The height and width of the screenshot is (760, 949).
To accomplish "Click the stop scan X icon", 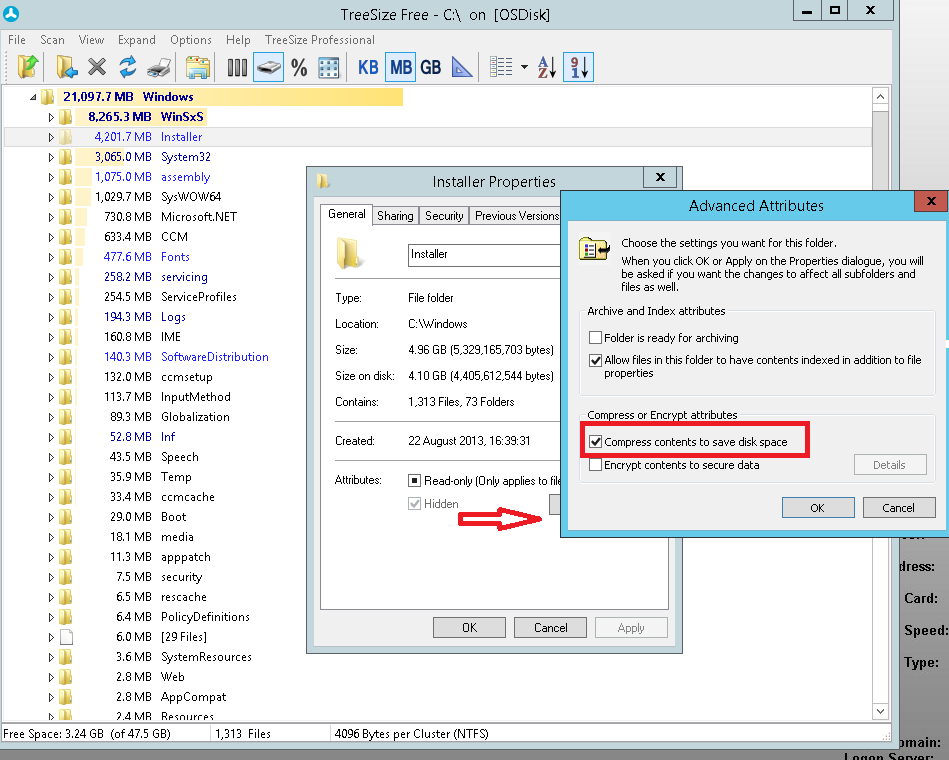I will pos(97,67).
